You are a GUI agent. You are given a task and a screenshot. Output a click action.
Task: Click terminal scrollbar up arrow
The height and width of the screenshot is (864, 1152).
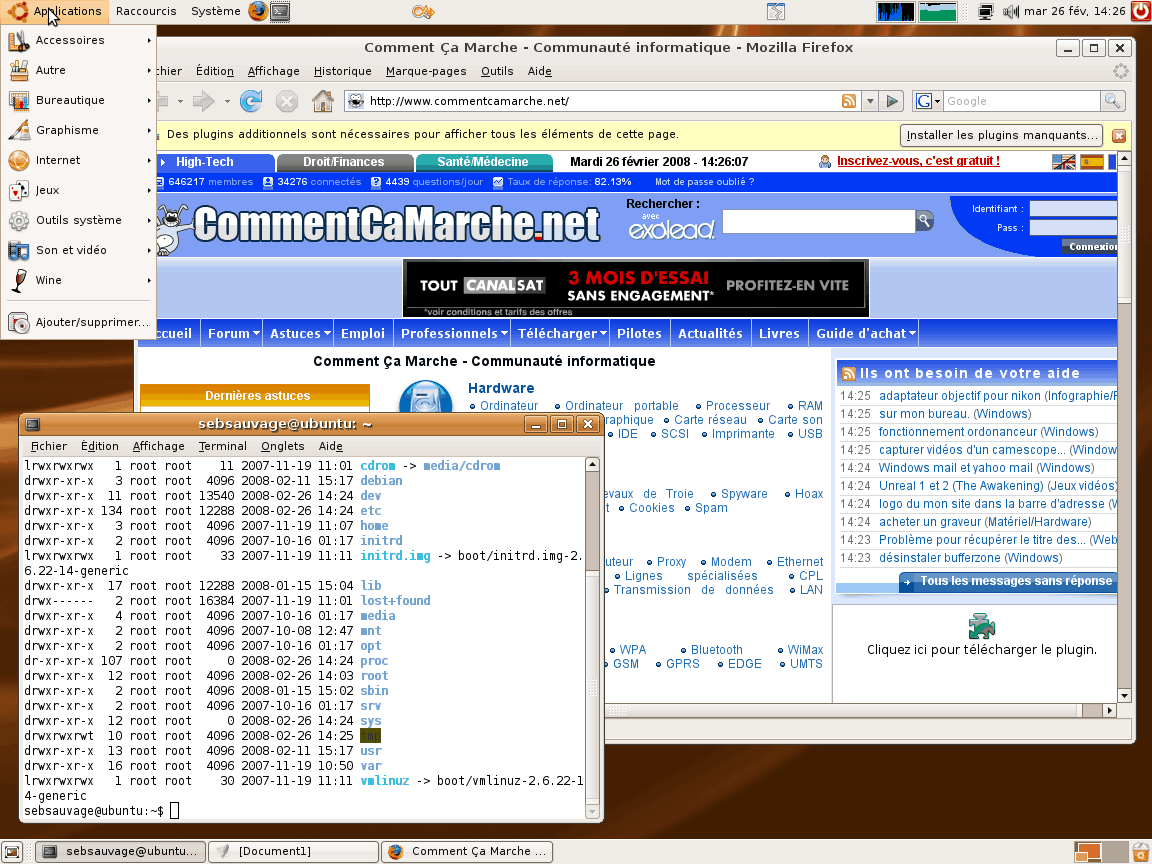[x=592, y=465]
